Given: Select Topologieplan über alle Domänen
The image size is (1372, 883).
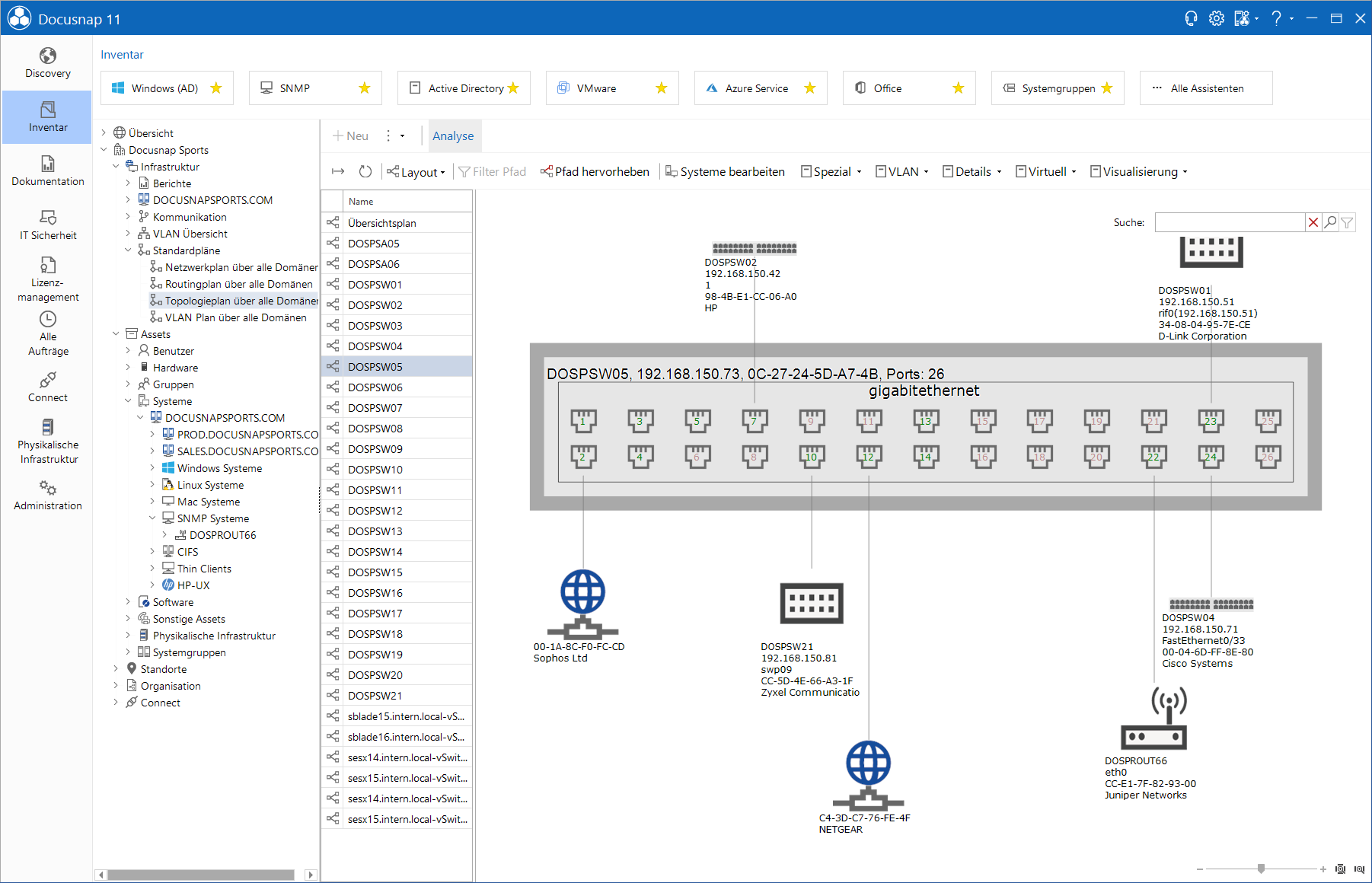Looking at the screenshot, I should 234,301.
